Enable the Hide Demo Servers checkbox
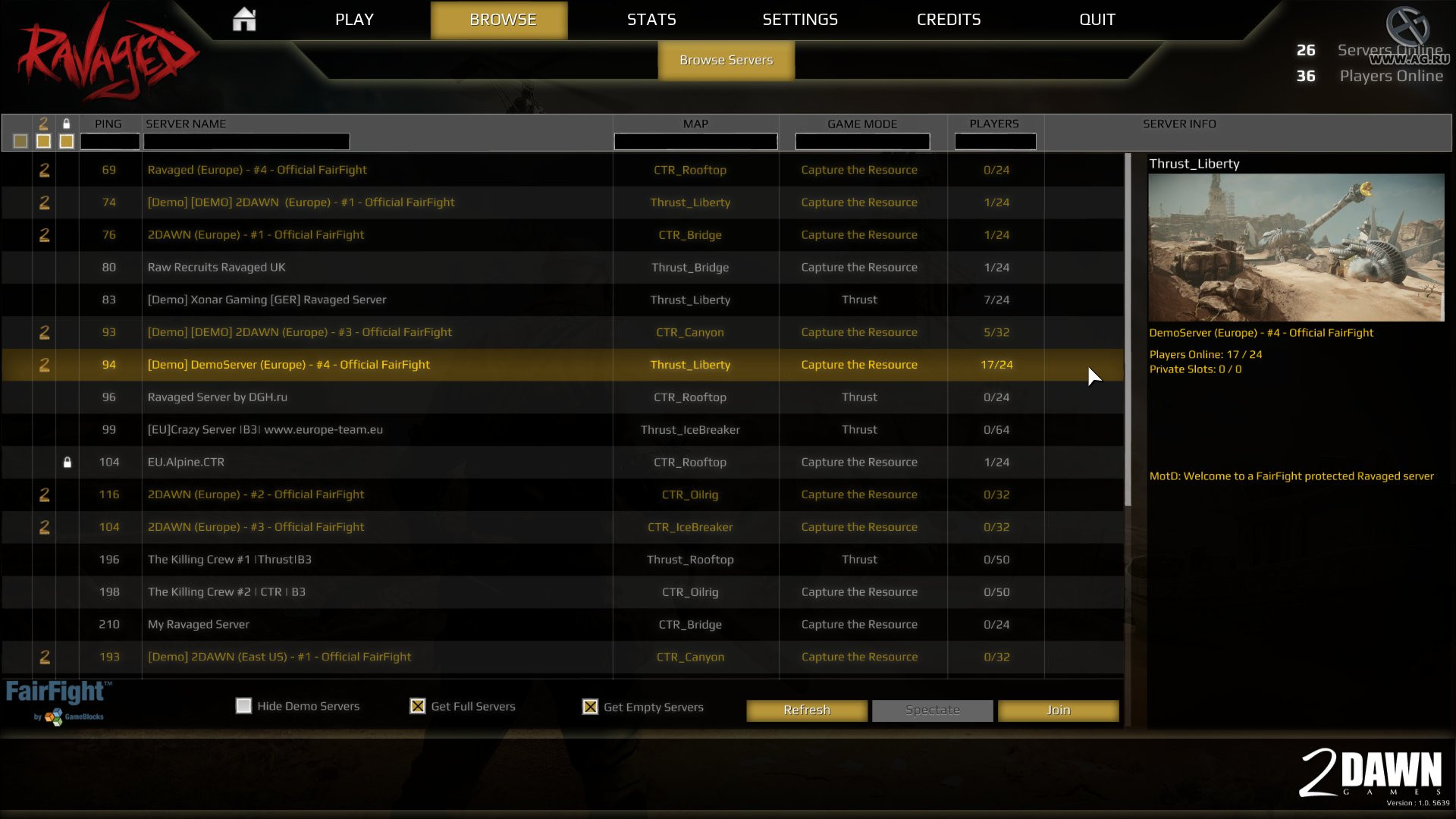1456x819 pixels. (243, 706)
